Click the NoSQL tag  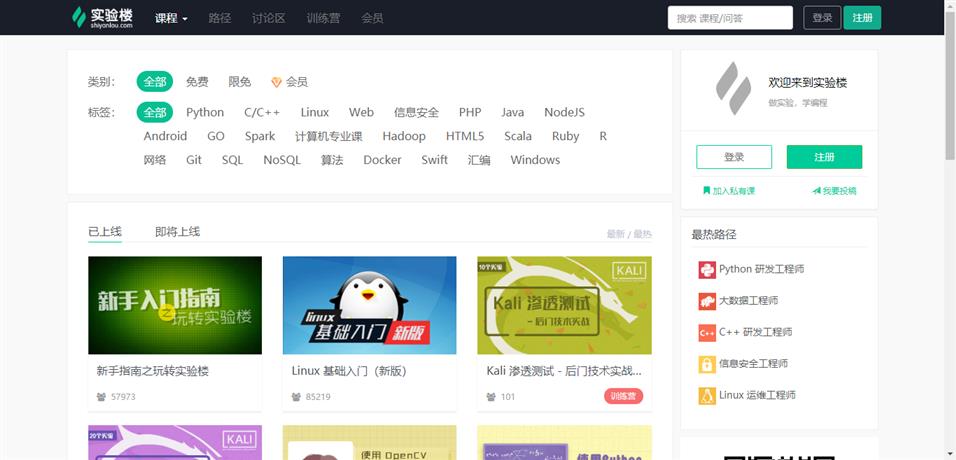(x=282, y=160)
